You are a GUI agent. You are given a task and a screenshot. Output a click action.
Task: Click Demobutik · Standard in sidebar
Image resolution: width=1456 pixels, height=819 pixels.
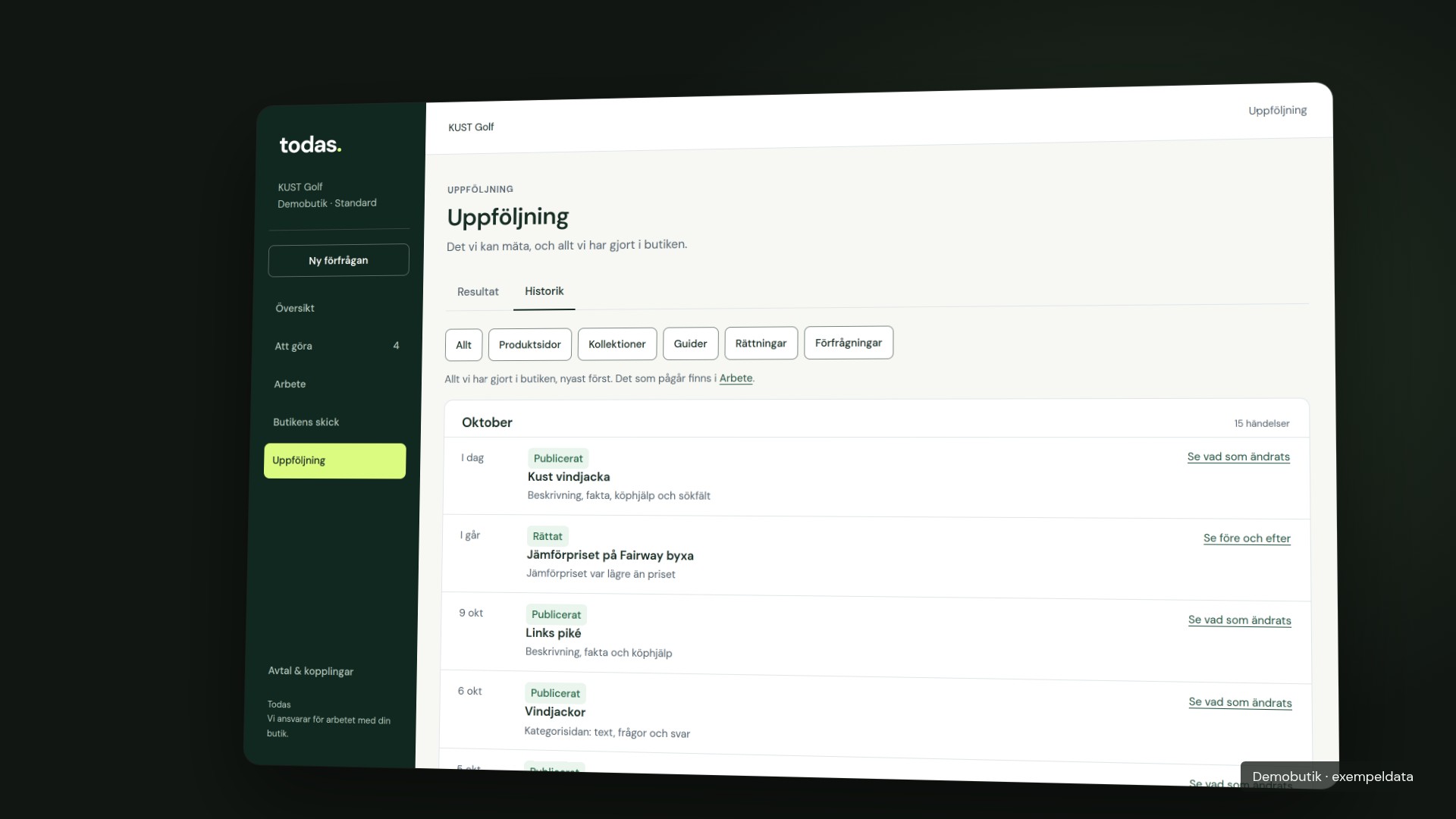tap(327, 203)
